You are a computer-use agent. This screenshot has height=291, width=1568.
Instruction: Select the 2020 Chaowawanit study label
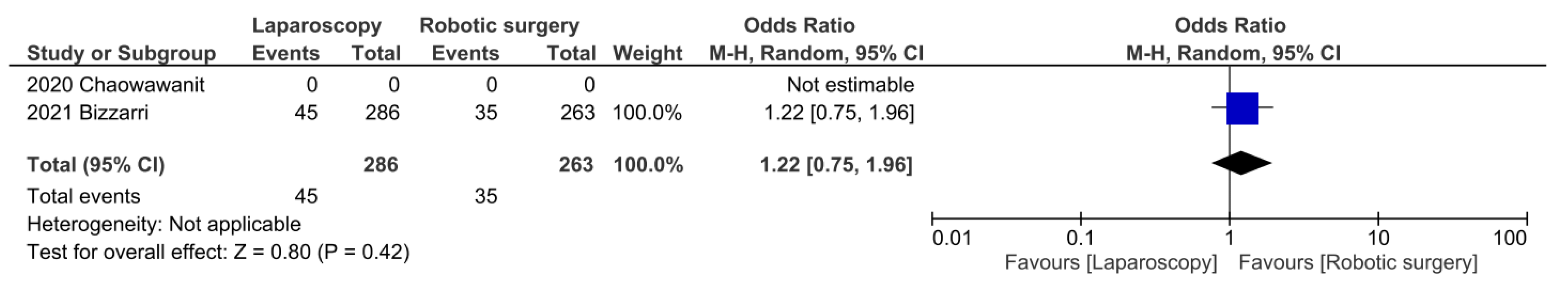click(116, 85)
